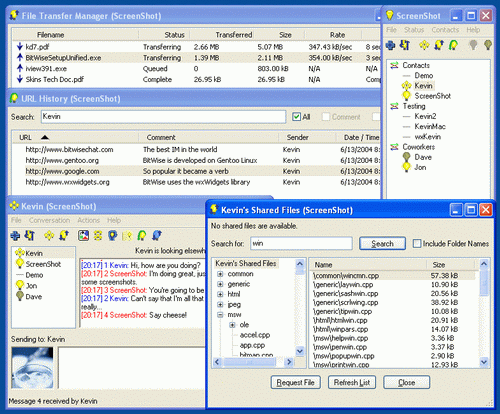Click the green-arc bulb icon in Kevin chat toolbar
This screenshot has height=414, width=500.
click(x=142, y=236)
